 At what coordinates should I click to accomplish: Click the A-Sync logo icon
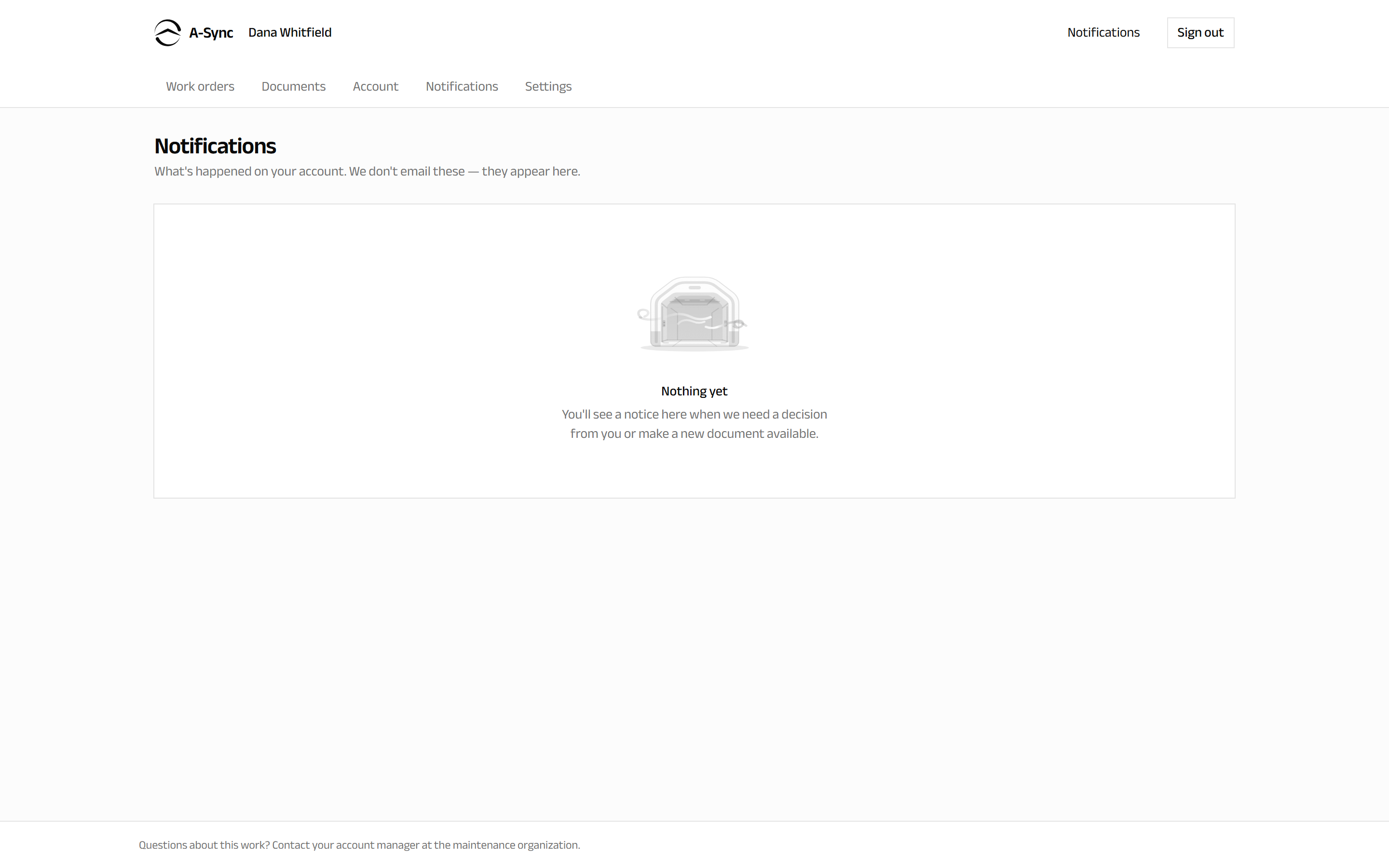coord(168,33)
